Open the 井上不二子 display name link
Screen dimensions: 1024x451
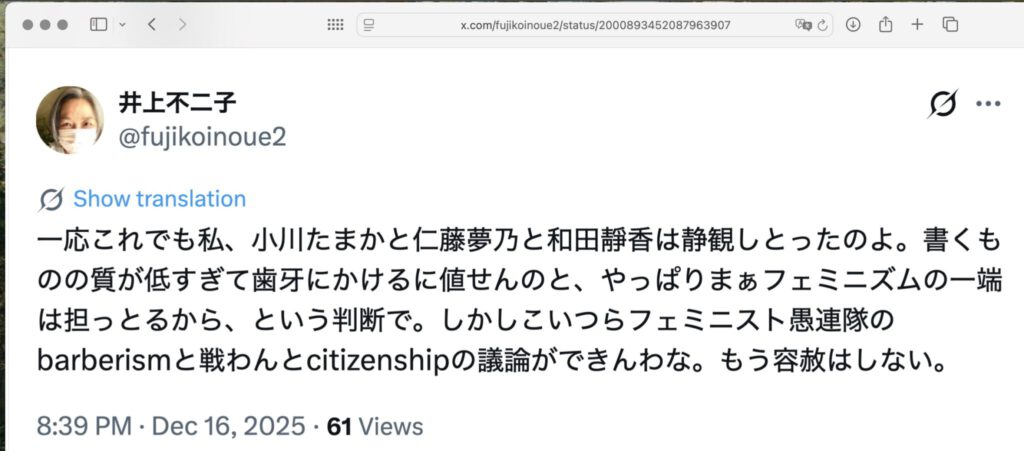[x=176, y=102]
